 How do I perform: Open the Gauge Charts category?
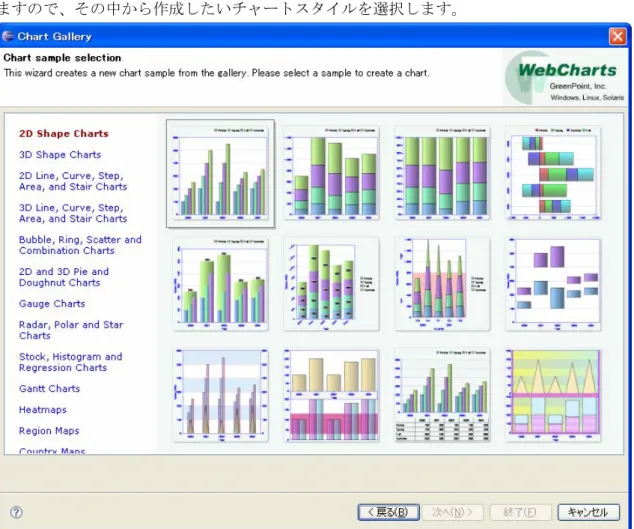(52, 304)
